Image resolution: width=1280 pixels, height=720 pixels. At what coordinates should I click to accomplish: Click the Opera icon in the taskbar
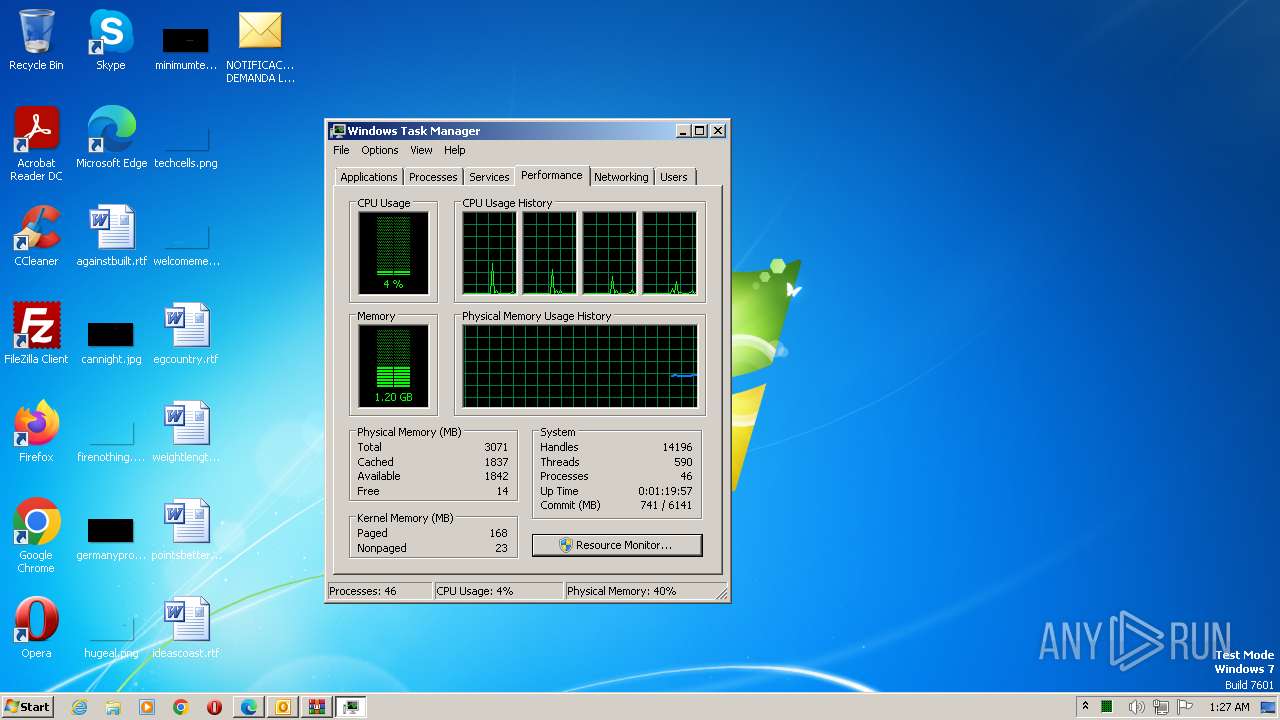(214, 707)
